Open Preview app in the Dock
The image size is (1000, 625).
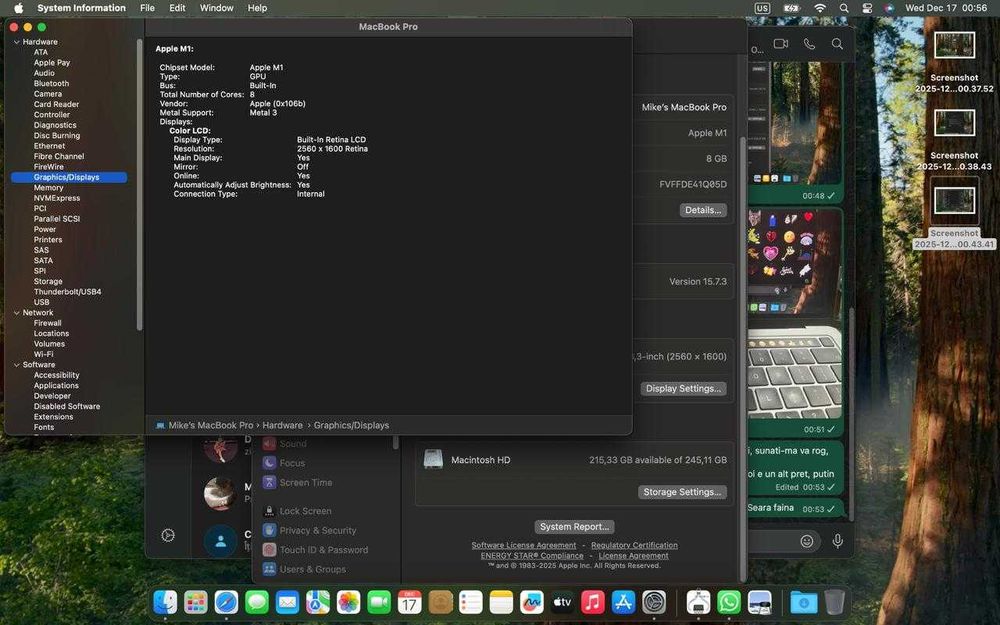coord(760,601)
